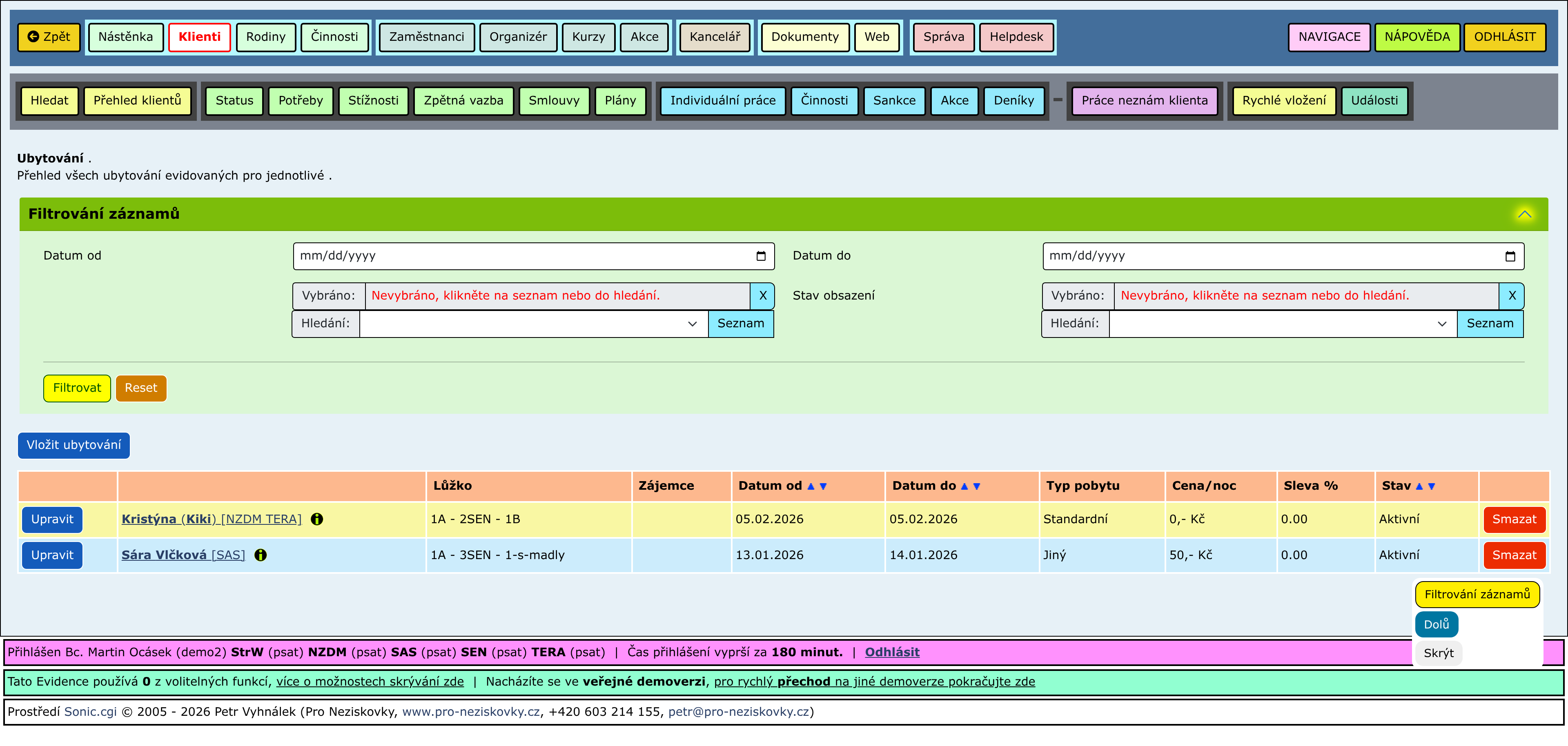Open the Organizér section
1568x746 pixels.
click(518, 37)
